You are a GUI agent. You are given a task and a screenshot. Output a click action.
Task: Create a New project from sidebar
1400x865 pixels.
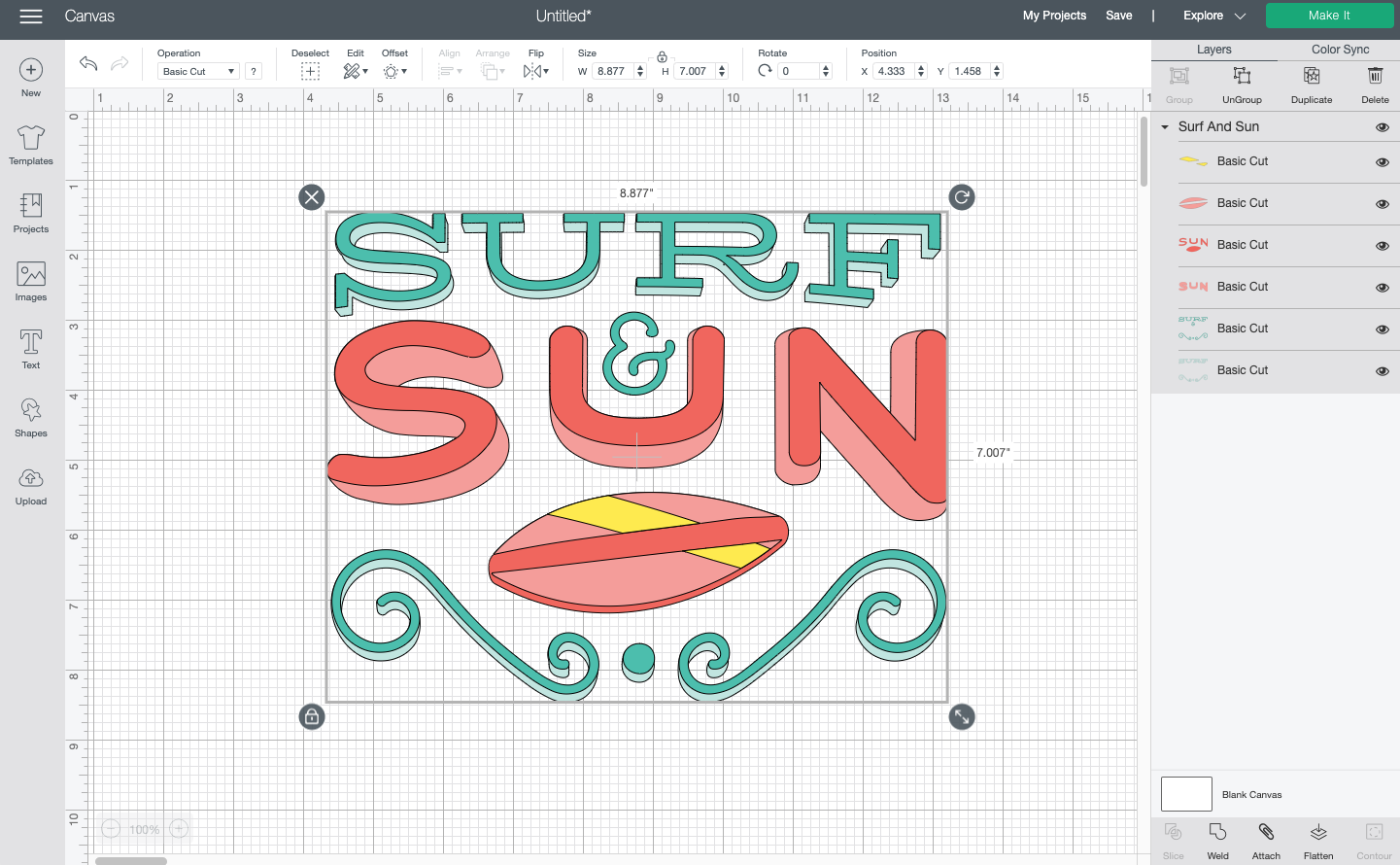click(31, 78)
